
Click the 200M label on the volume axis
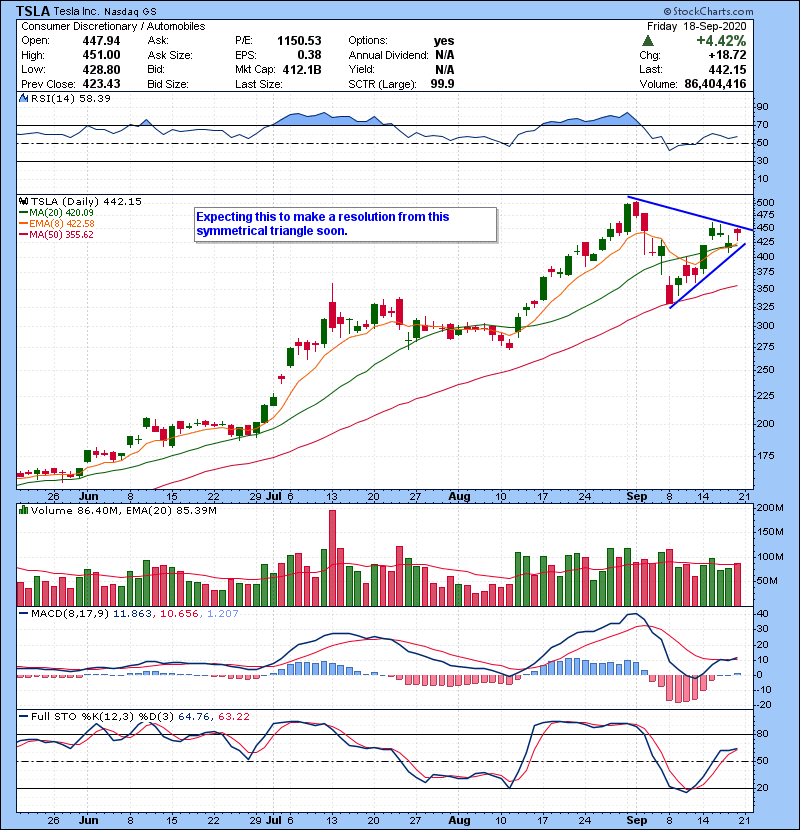pos(770,508)
